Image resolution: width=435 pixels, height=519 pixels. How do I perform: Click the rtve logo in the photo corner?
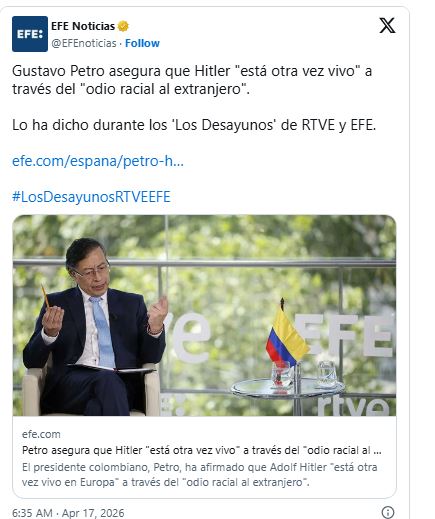coord(354,407)
